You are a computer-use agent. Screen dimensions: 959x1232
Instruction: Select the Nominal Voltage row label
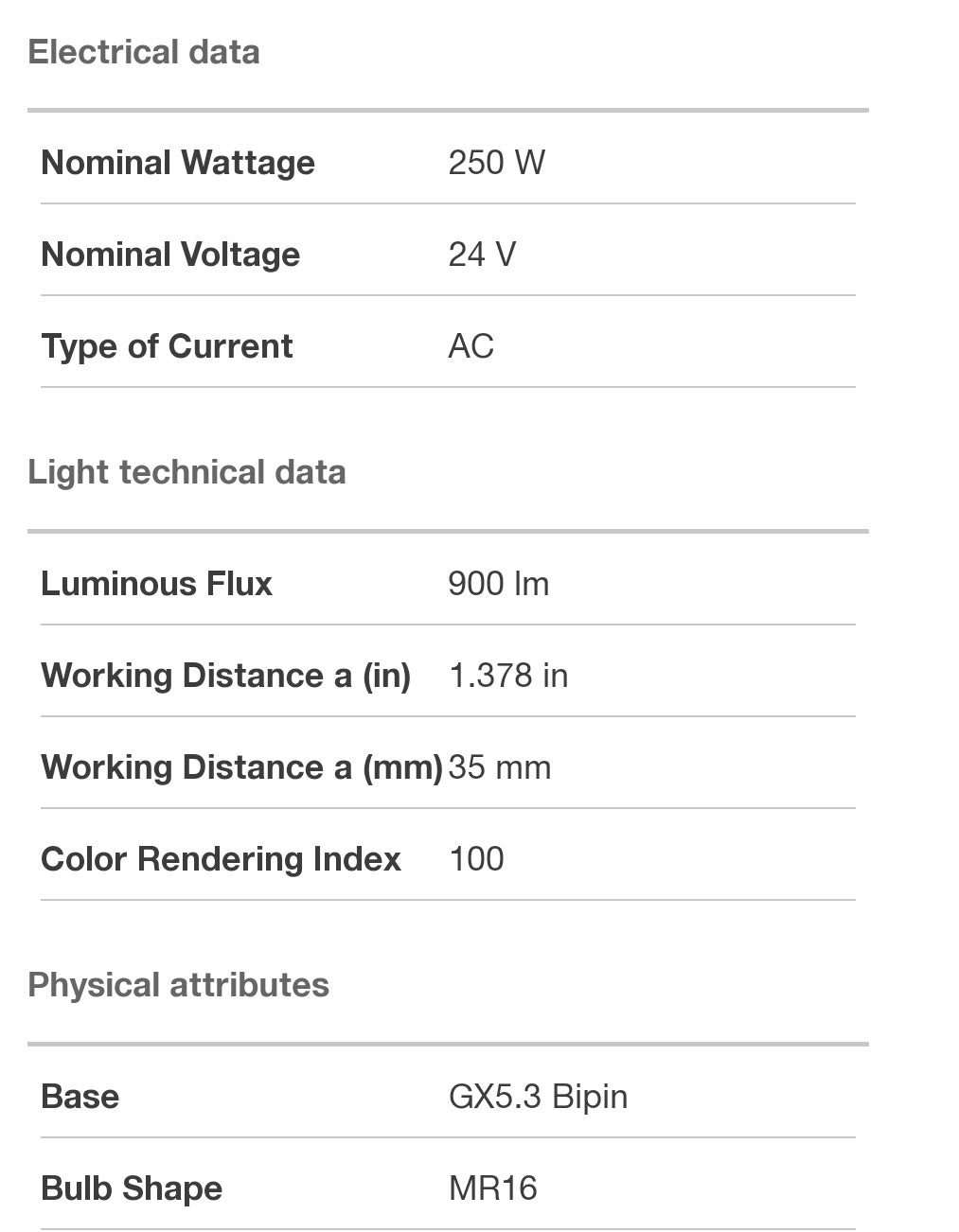click(170, 255)
